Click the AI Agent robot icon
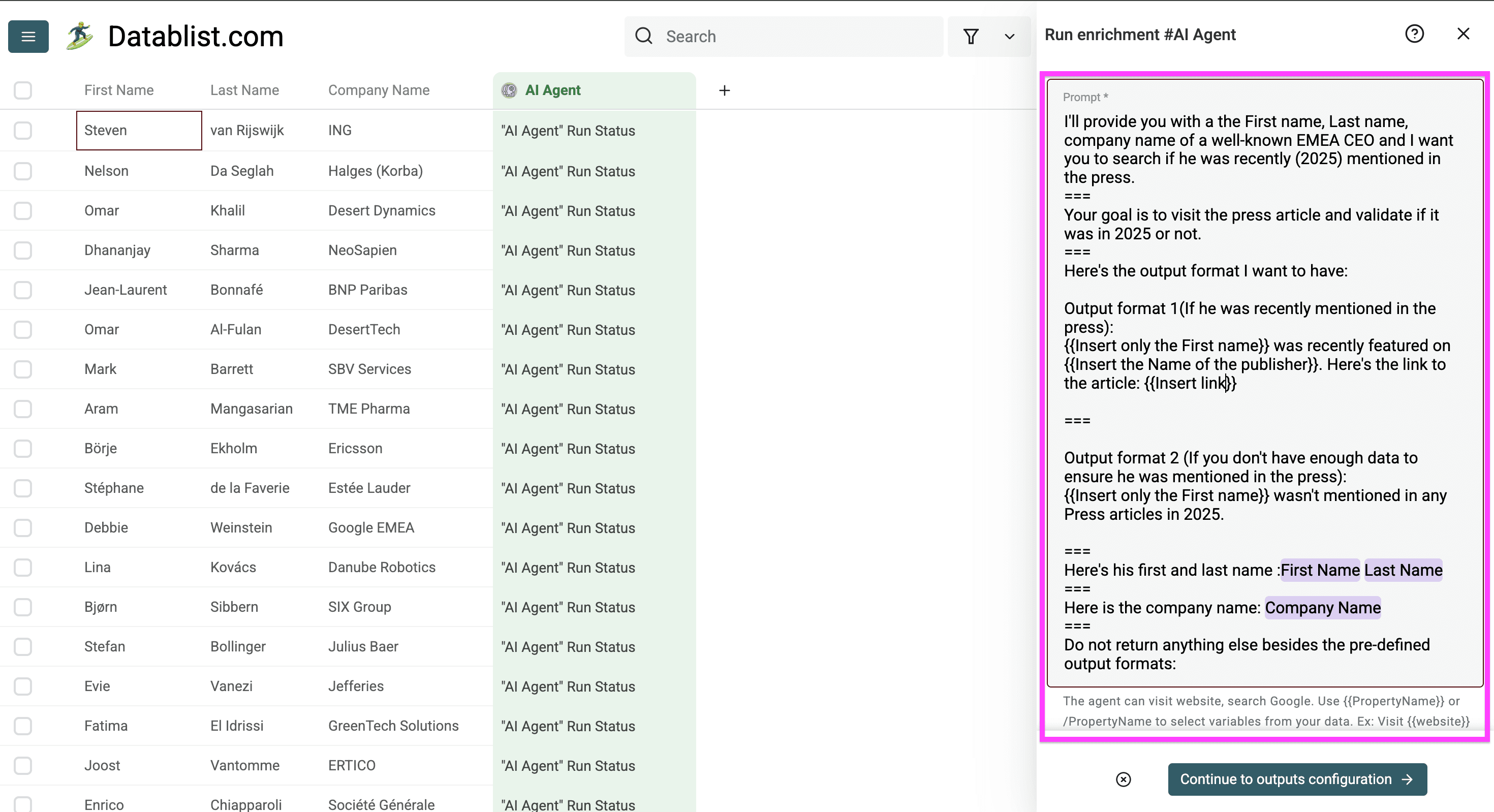1494x812 pixels. tap(509, 90)
